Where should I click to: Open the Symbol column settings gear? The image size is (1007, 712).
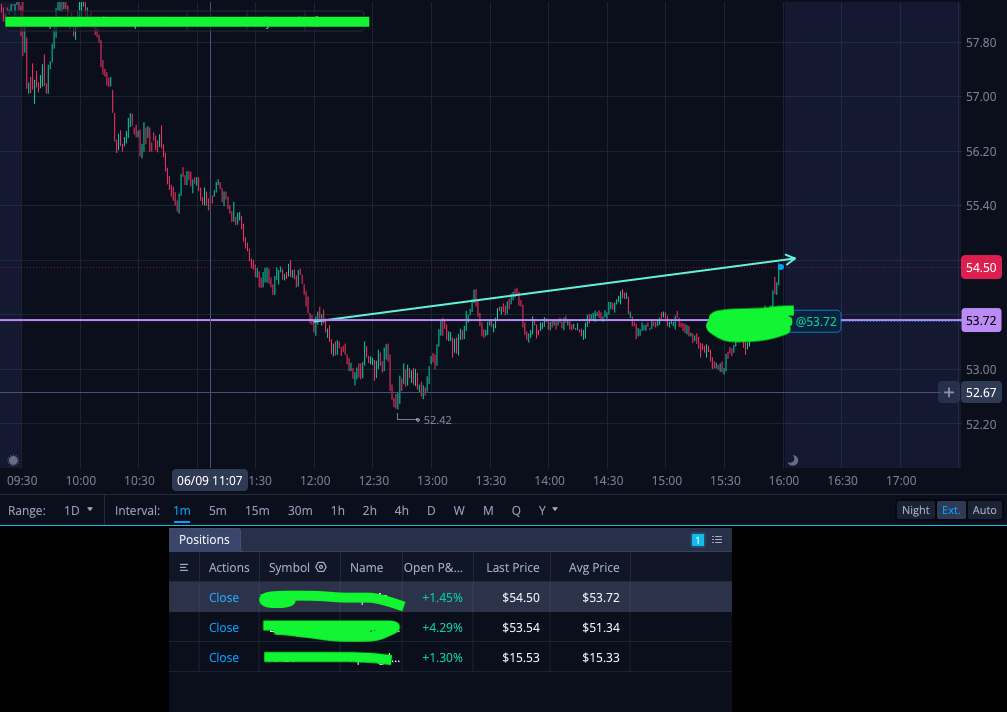[321, 567]
